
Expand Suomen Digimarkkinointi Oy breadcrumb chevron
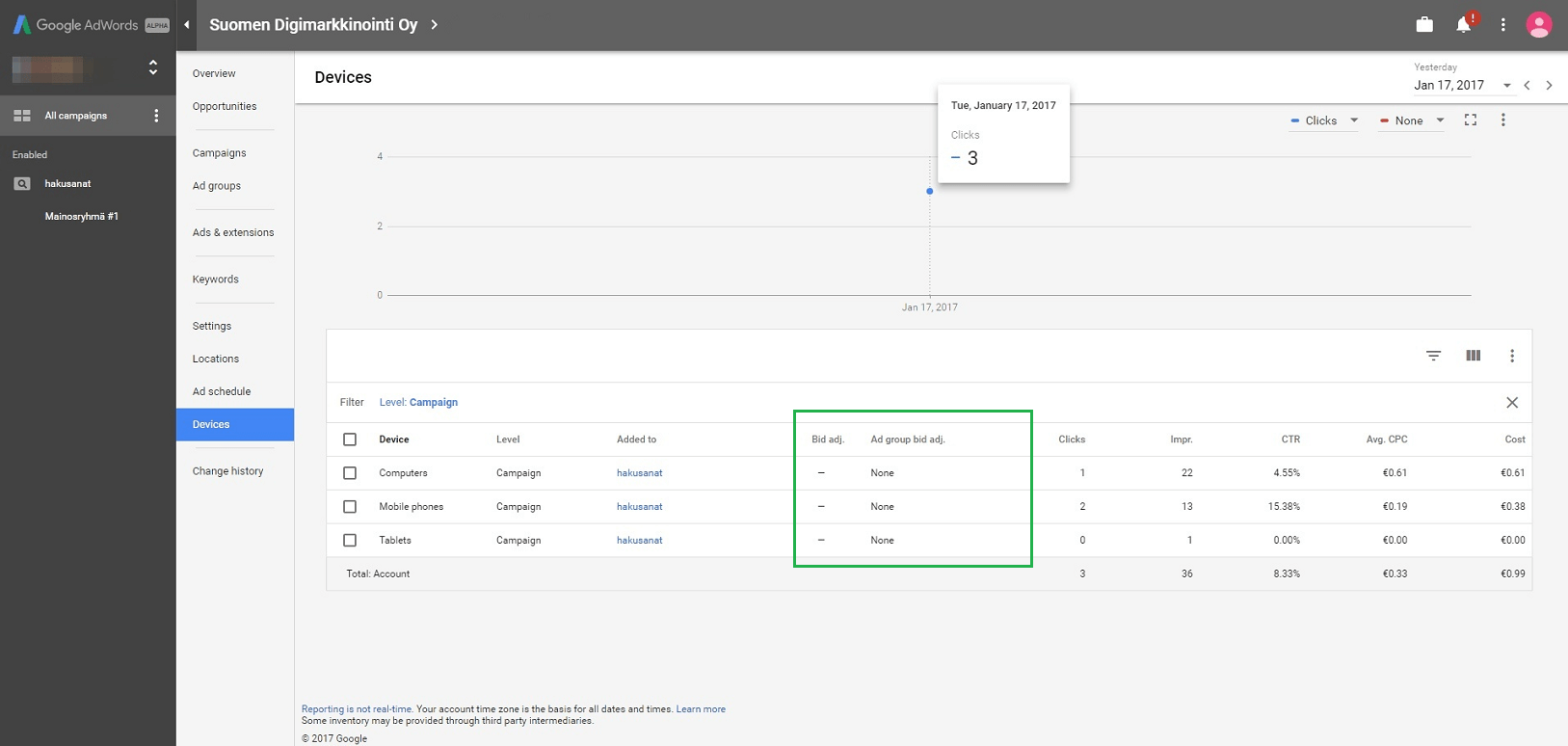(x=435, y=25)
